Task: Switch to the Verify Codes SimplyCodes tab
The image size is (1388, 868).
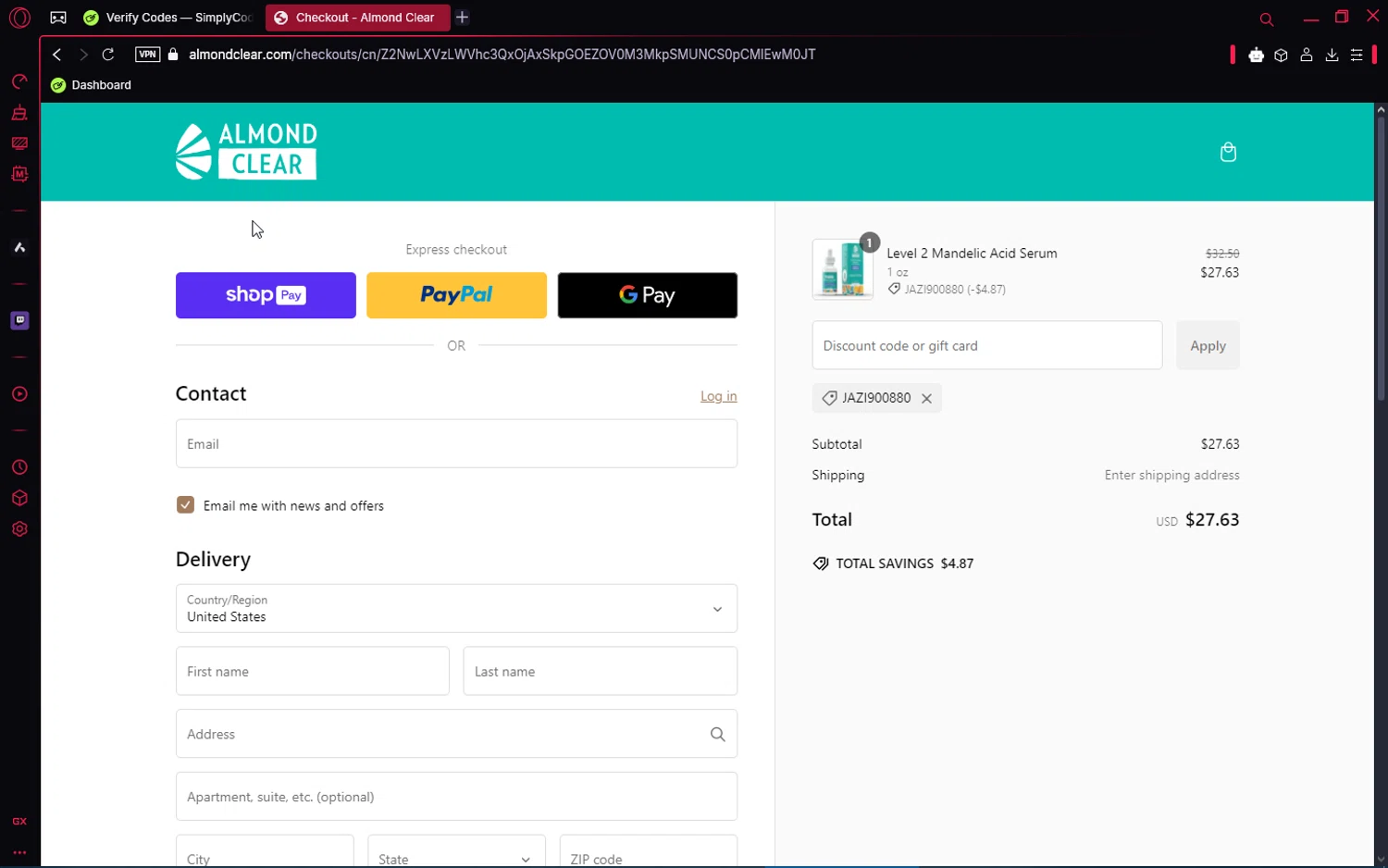Action: 167,18
